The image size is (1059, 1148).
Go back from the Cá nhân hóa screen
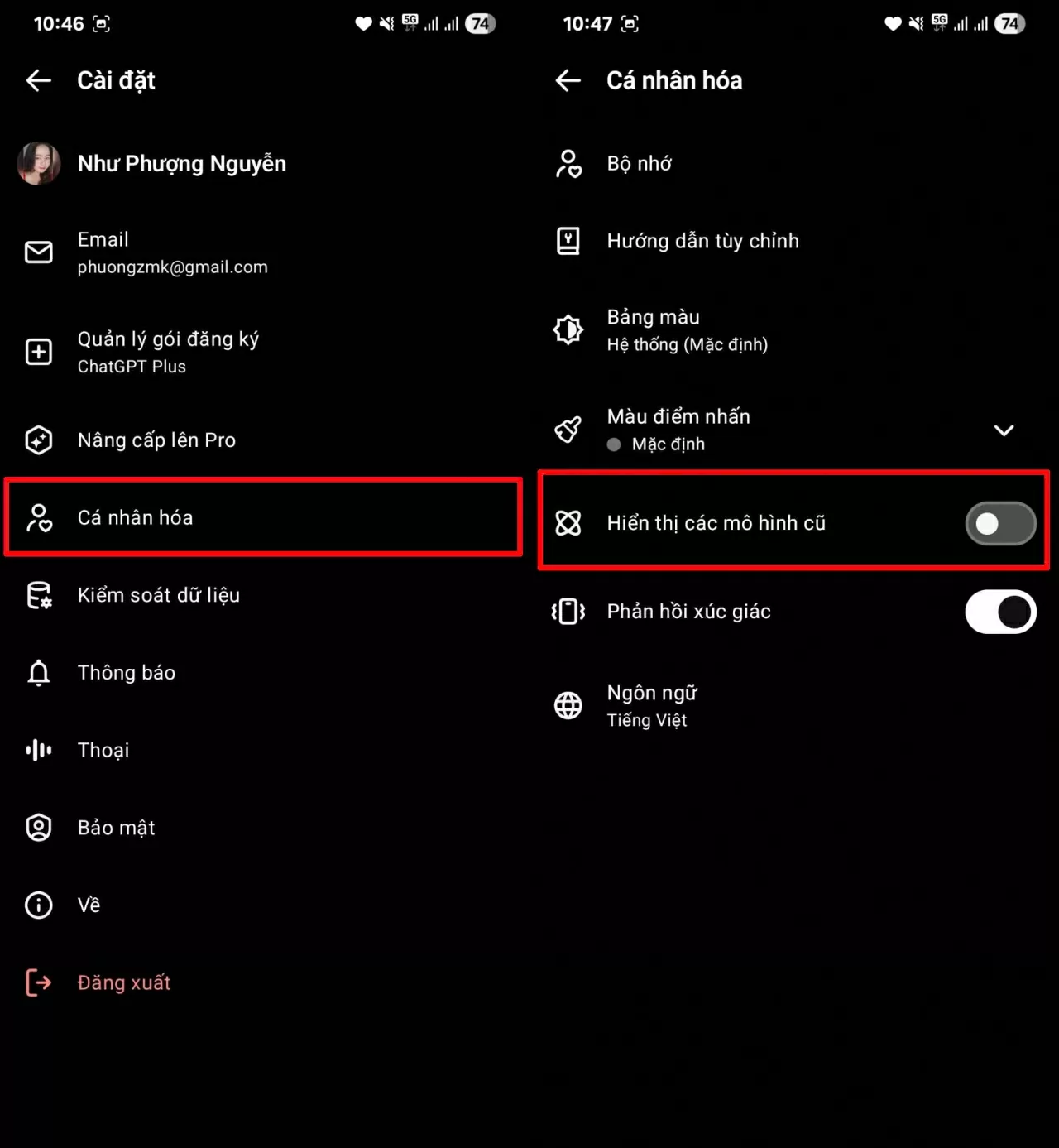pos(568,80)
